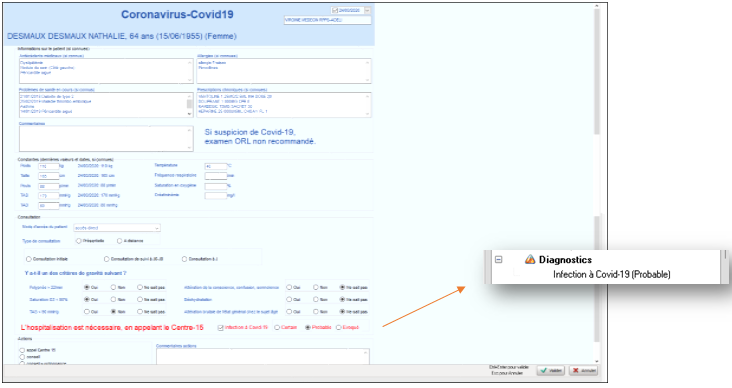Screen dimensions: 732x388
Task: Choose Consultation initiale radio button
Action: 29,259
